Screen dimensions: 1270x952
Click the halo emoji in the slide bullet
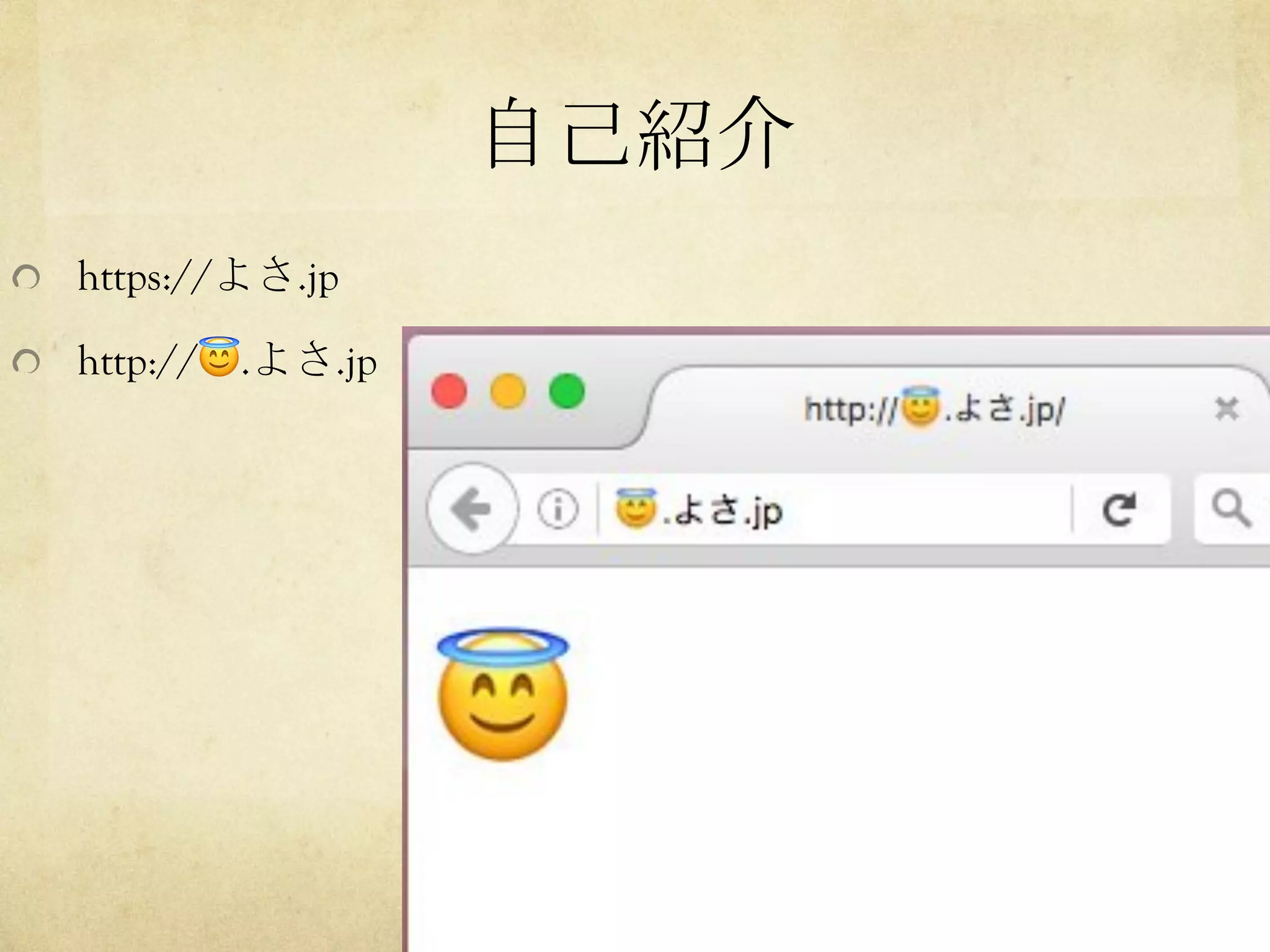219,357
